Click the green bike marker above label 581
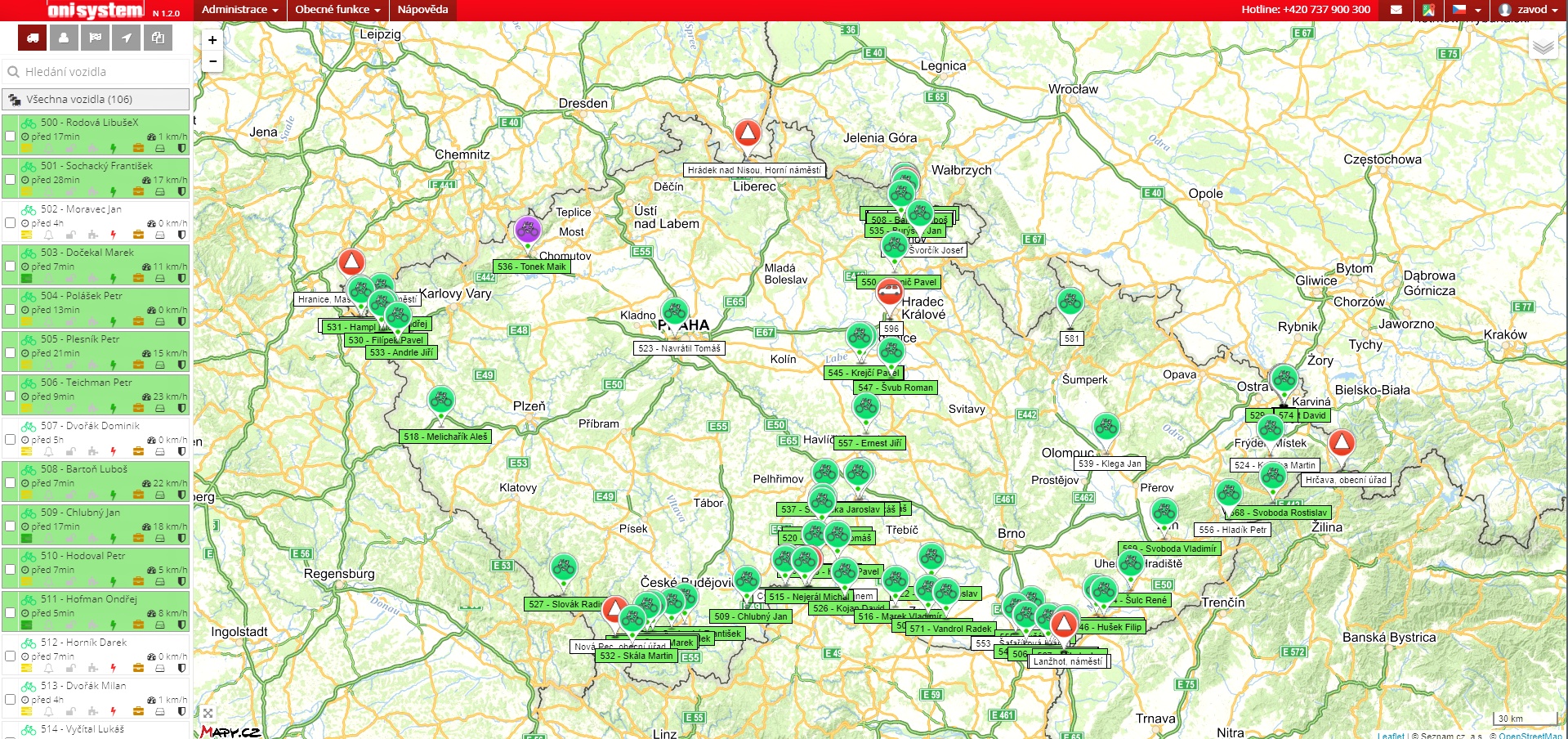The width and height of the screenshot is (1568, 739). [x=1070, y=302]
